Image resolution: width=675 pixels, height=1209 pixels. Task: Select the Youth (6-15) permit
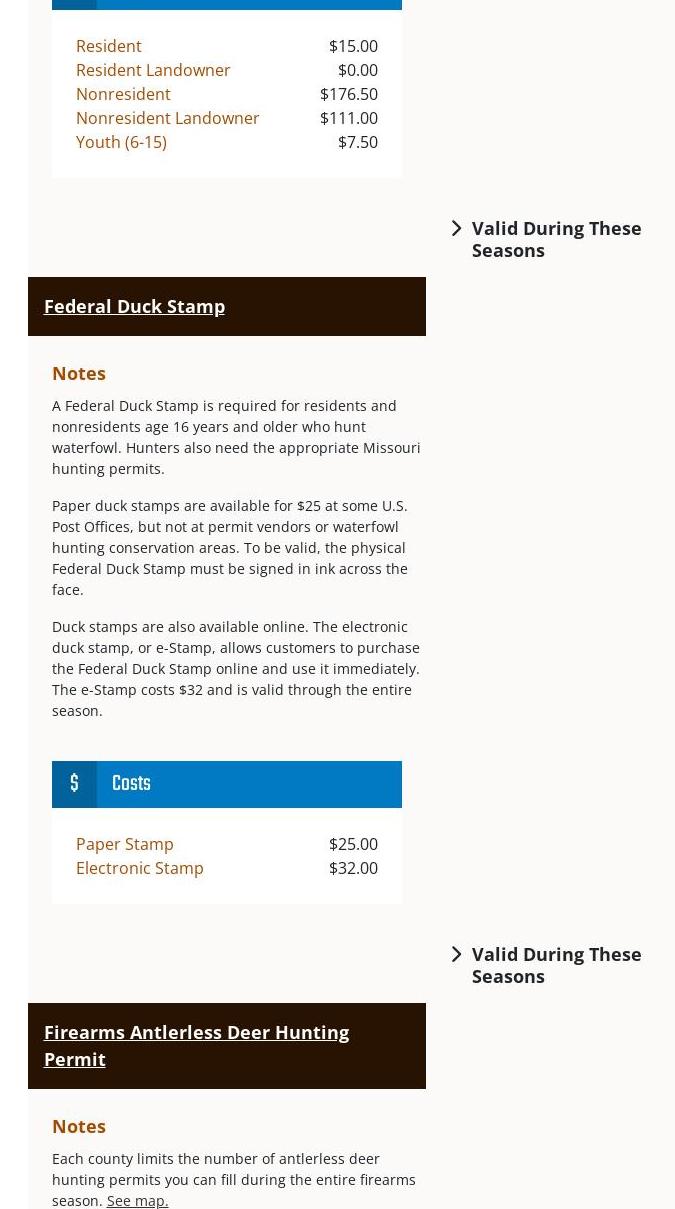(x=121, y=142)
